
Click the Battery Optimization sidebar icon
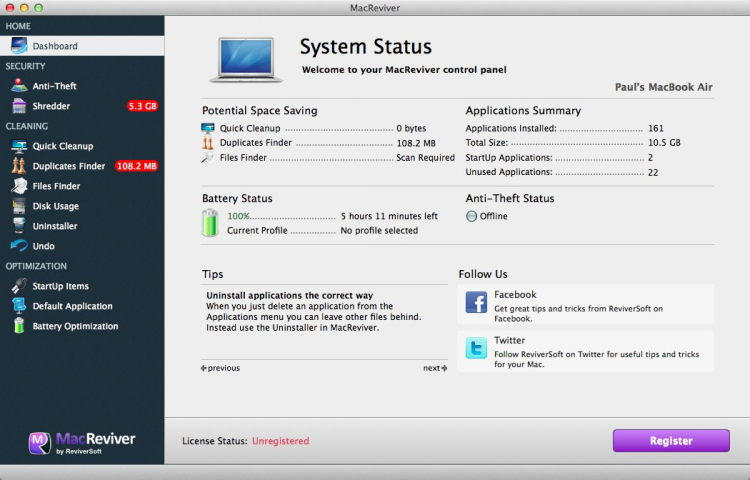coord(19,326)
